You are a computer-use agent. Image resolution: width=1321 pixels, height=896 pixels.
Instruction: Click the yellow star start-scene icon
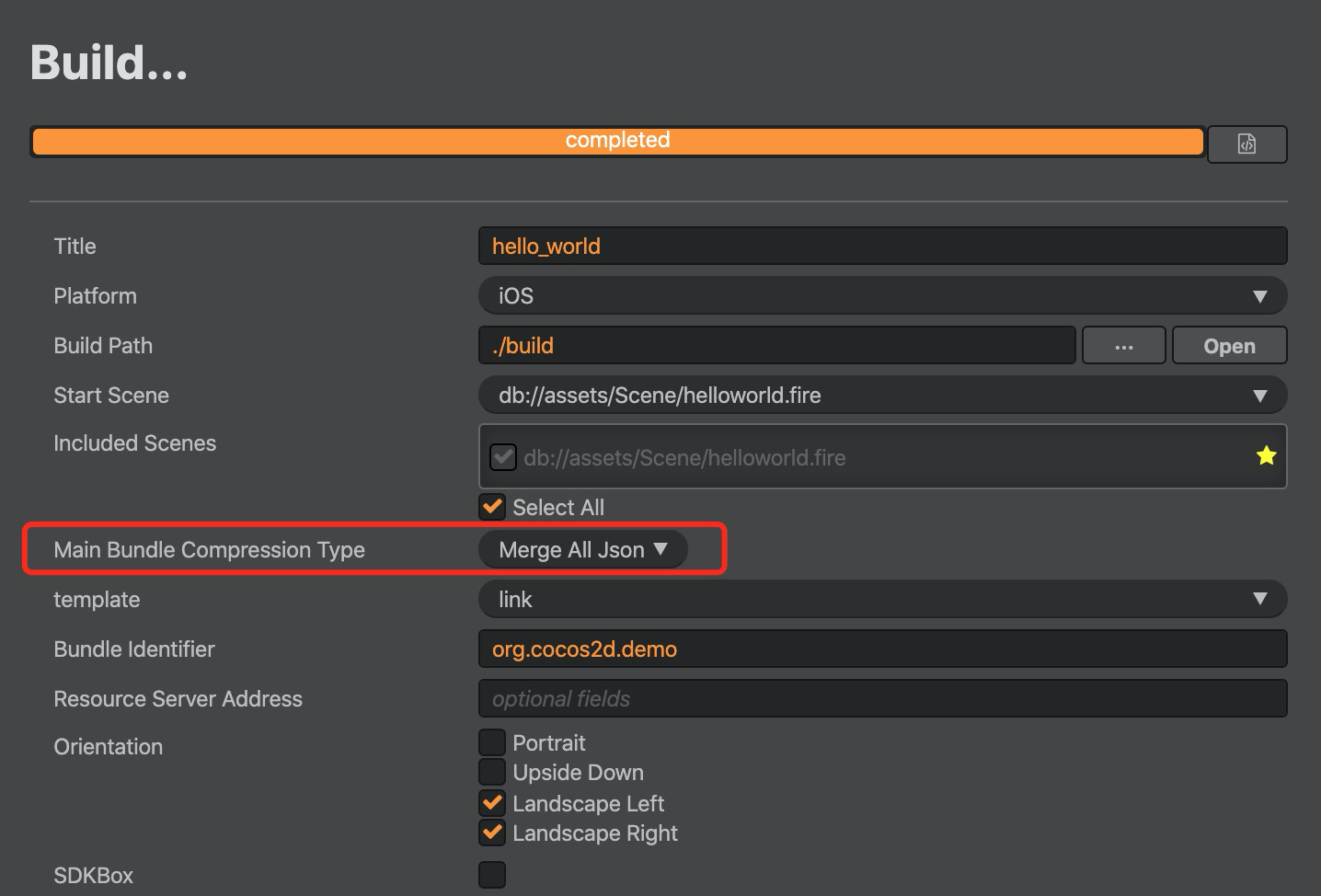1266,455
